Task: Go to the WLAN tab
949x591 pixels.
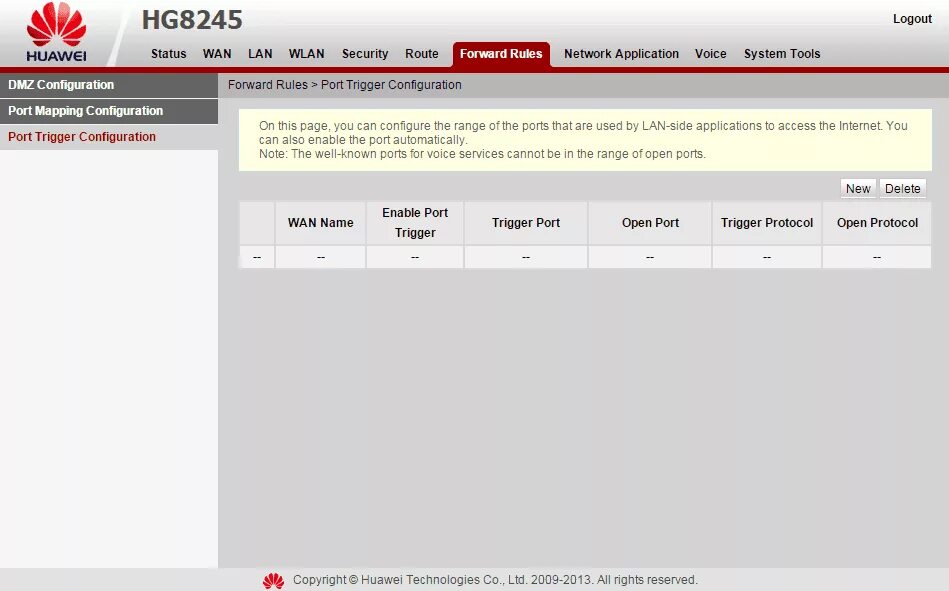Action: [306, 54]
